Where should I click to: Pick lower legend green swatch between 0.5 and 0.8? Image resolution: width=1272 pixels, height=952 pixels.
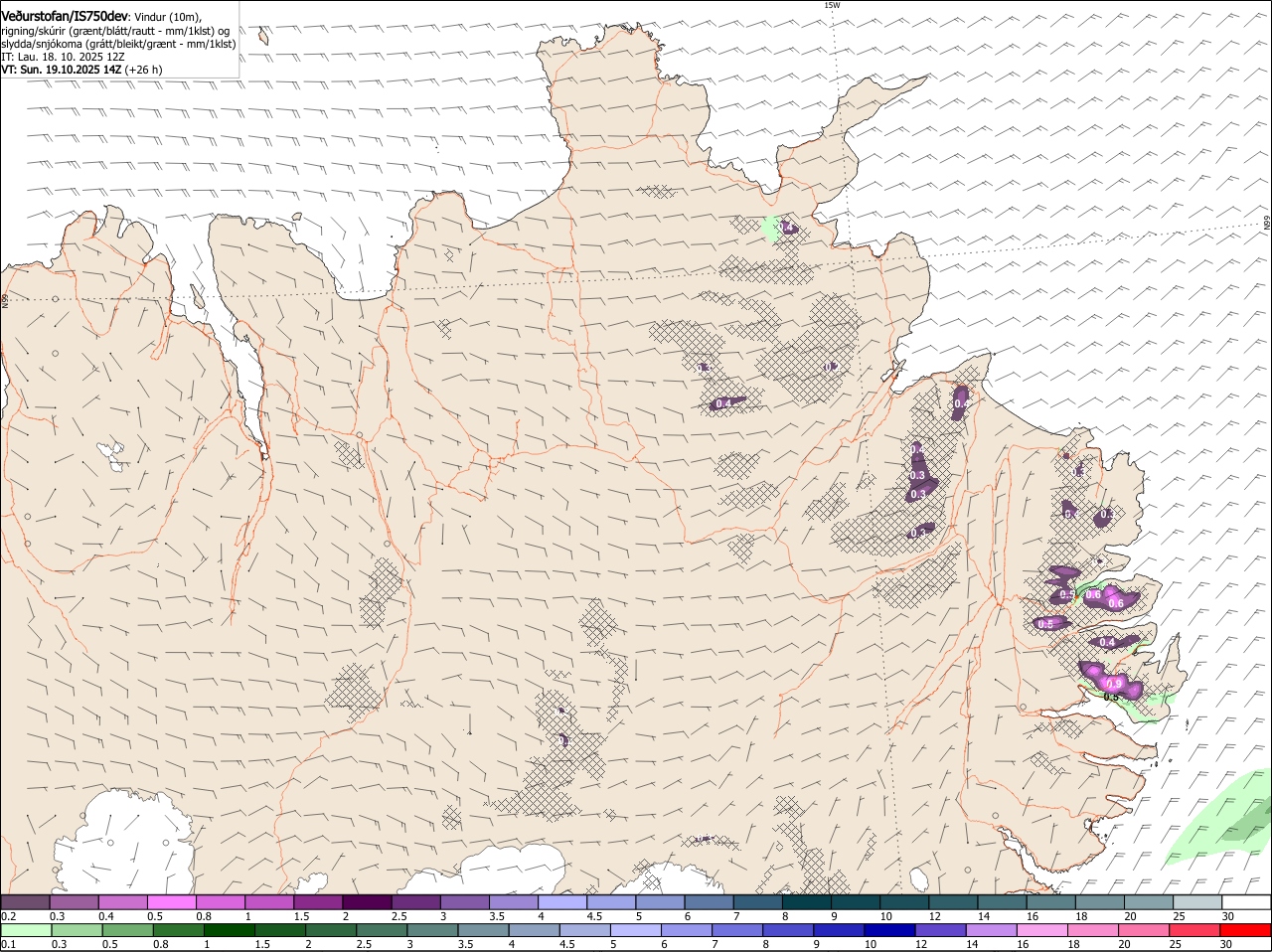127,930
